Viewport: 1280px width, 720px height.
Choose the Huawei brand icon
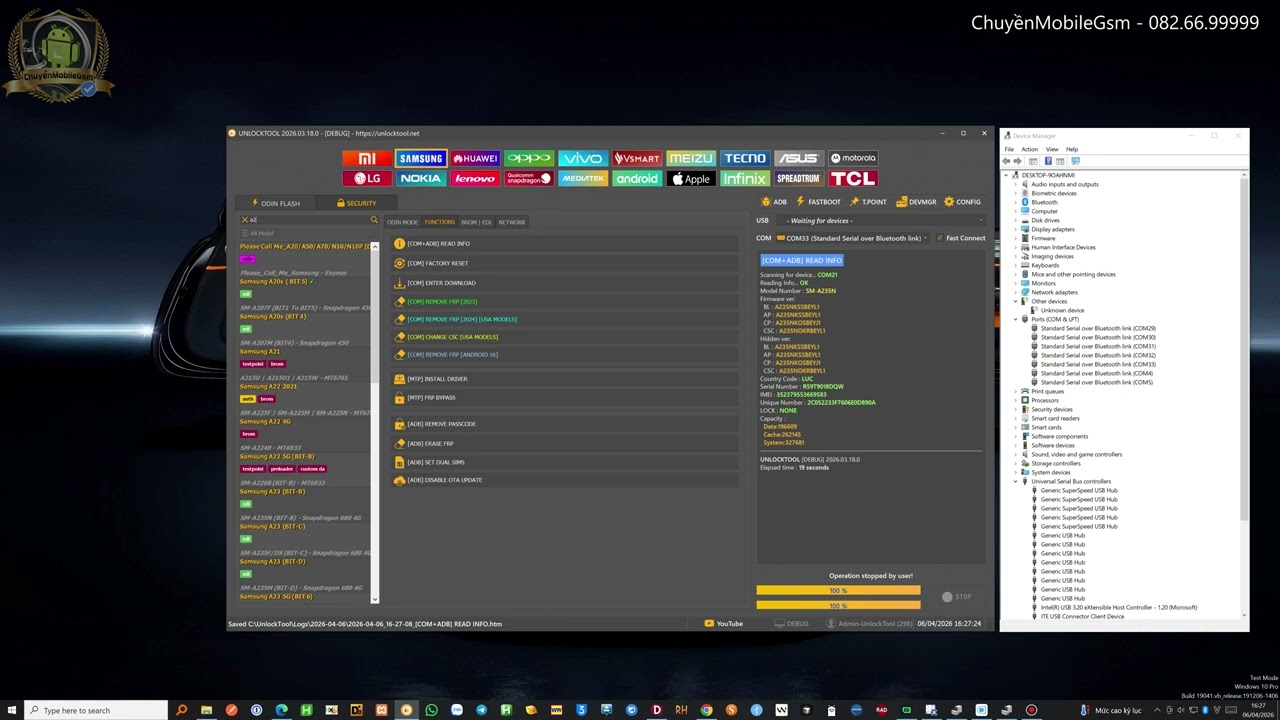point(475,158)
